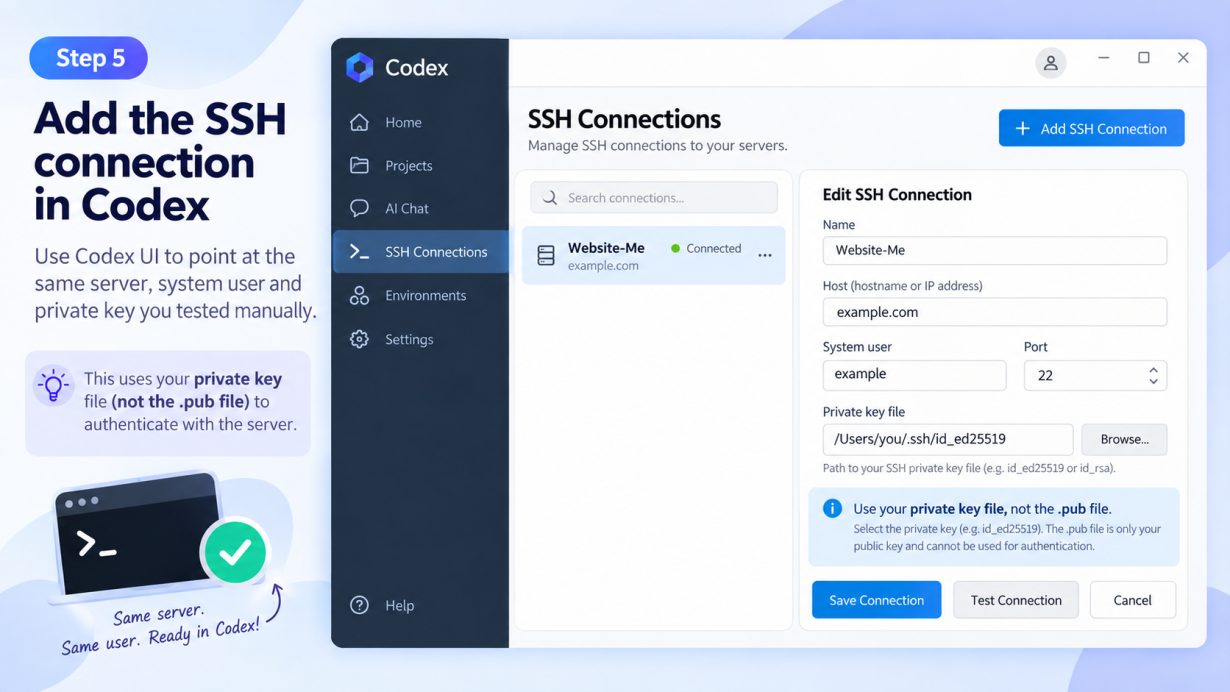1230x692 pixels.
Task: Save Connection with blue button
Action: (876, 600)
